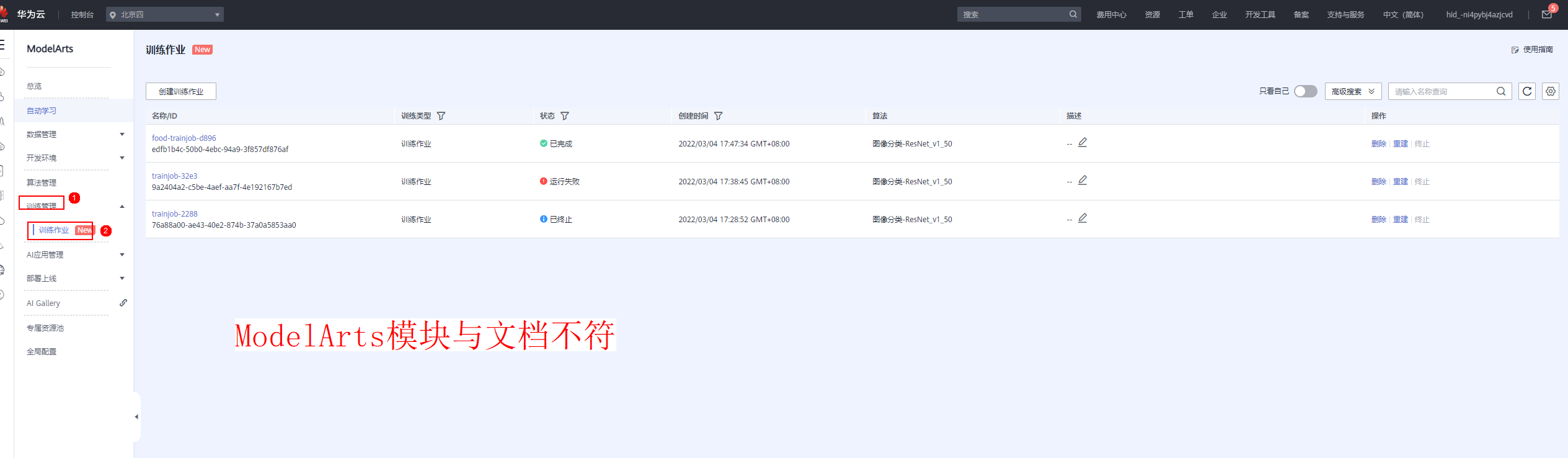This screenshot has width=1568, height=458.
Task: Open the hid_-ni4pybj4azjcvd account menu
Action: (x=1479, y=15)
